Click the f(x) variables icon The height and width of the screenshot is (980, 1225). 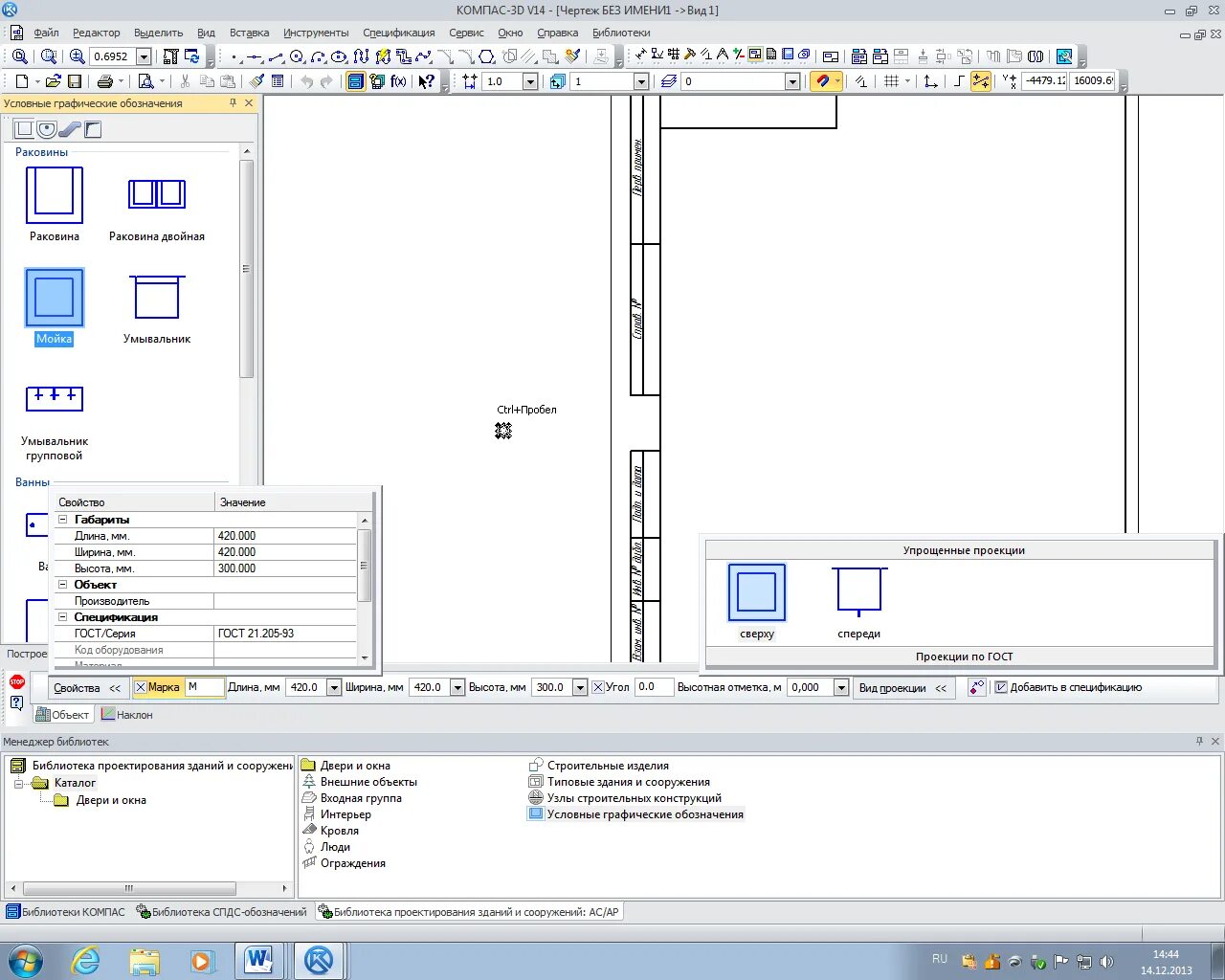pyautogui.click(x=398, y=81)
